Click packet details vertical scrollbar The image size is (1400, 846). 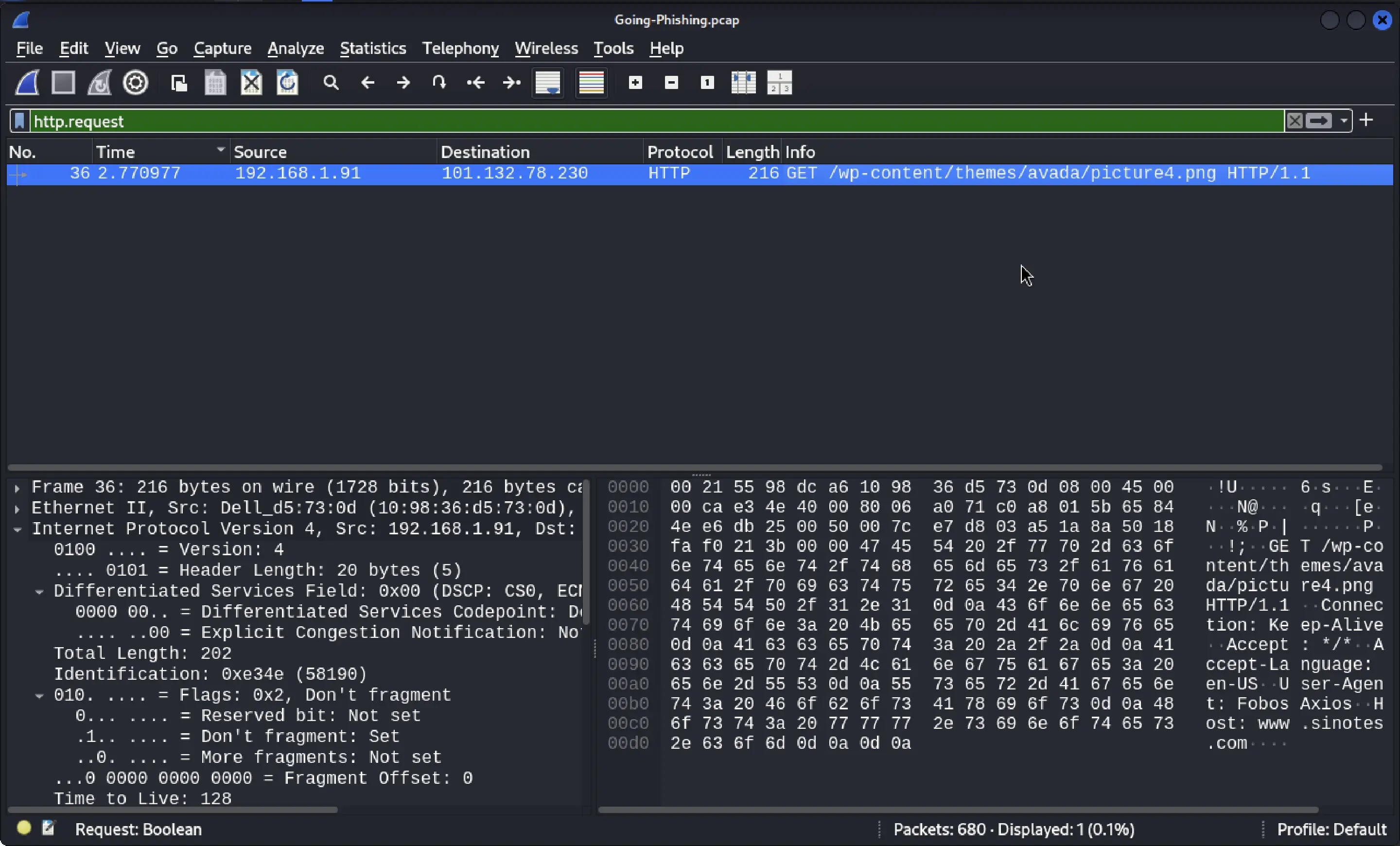(586, 552)
